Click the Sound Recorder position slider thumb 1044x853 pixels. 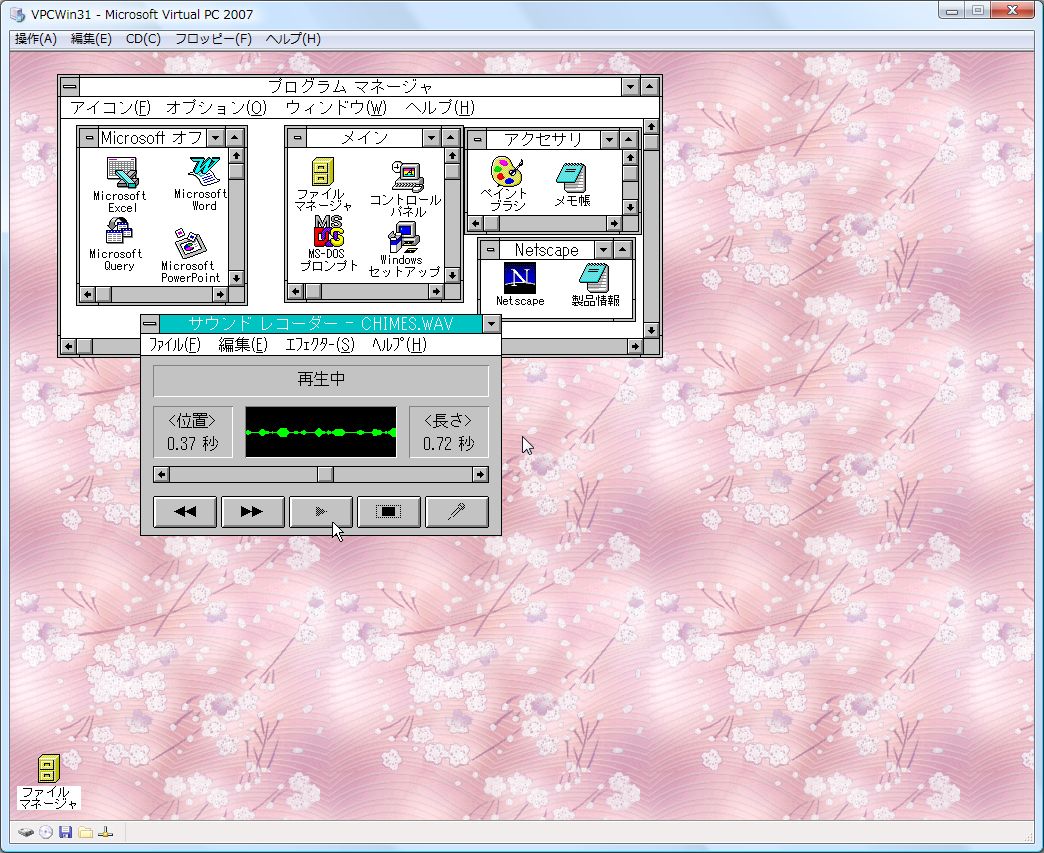click(x=325, y=474)
